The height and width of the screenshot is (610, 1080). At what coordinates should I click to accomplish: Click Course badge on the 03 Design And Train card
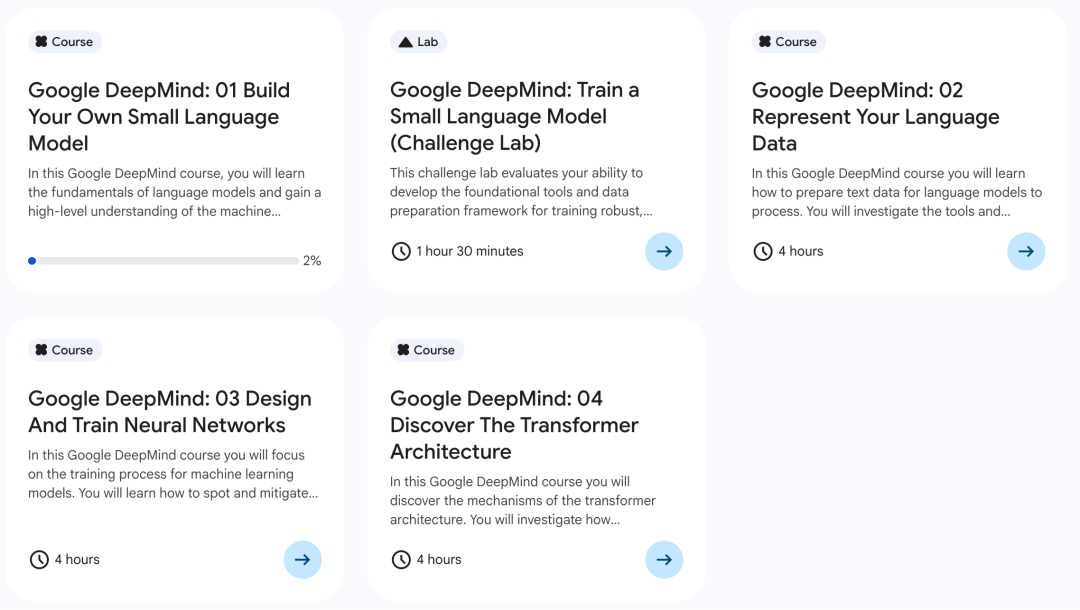point(64,350)
